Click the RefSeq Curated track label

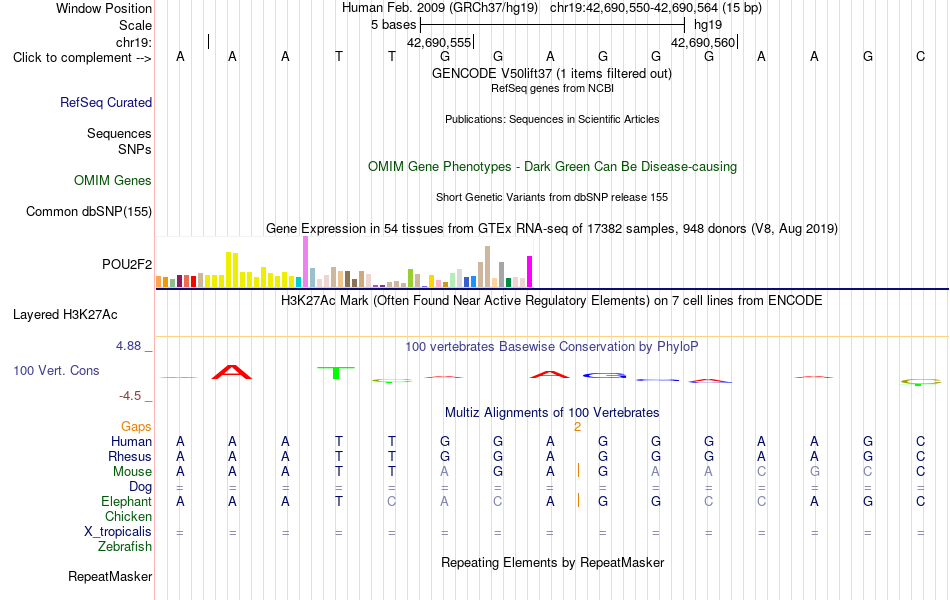106,102
